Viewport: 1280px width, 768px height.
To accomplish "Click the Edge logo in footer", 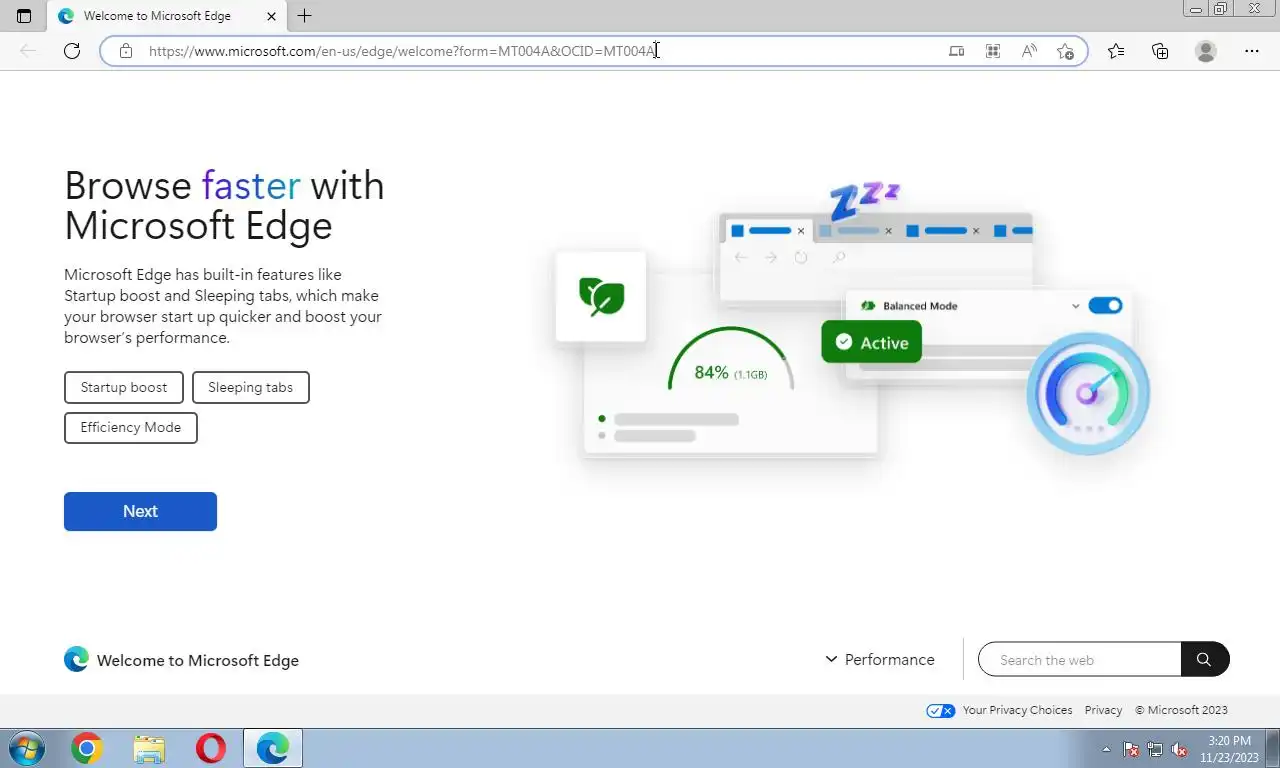I will point(76,659).
